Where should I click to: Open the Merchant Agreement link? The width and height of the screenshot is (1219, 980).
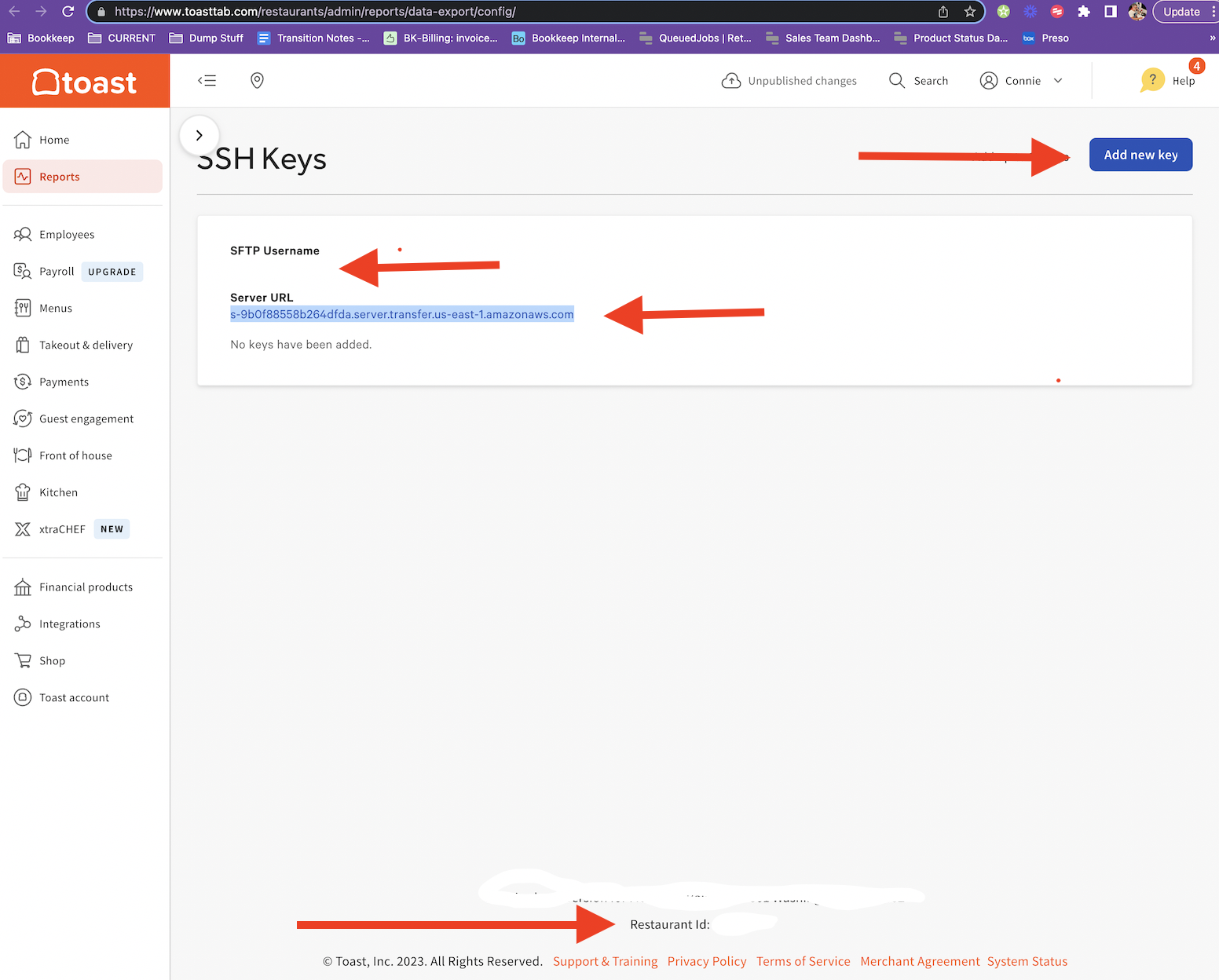(920, 961)
